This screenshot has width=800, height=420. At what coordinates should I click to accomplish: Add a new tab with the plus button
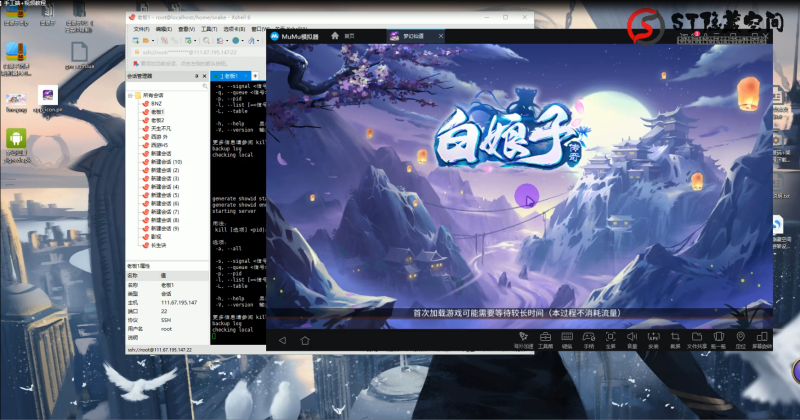[255, 76]
